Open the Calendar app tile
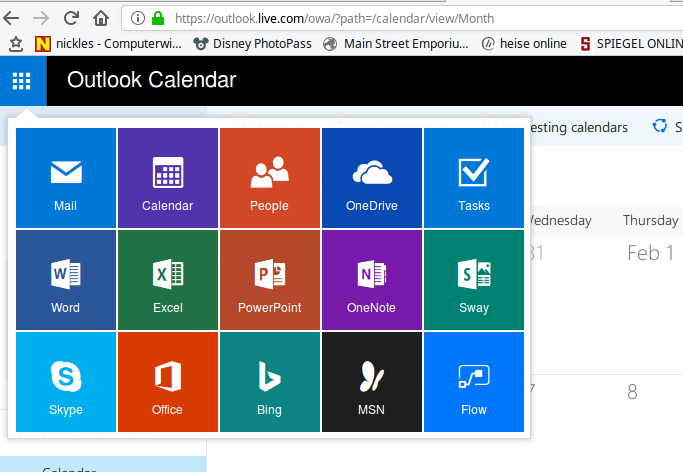The image size is (683, 472). 168,178
